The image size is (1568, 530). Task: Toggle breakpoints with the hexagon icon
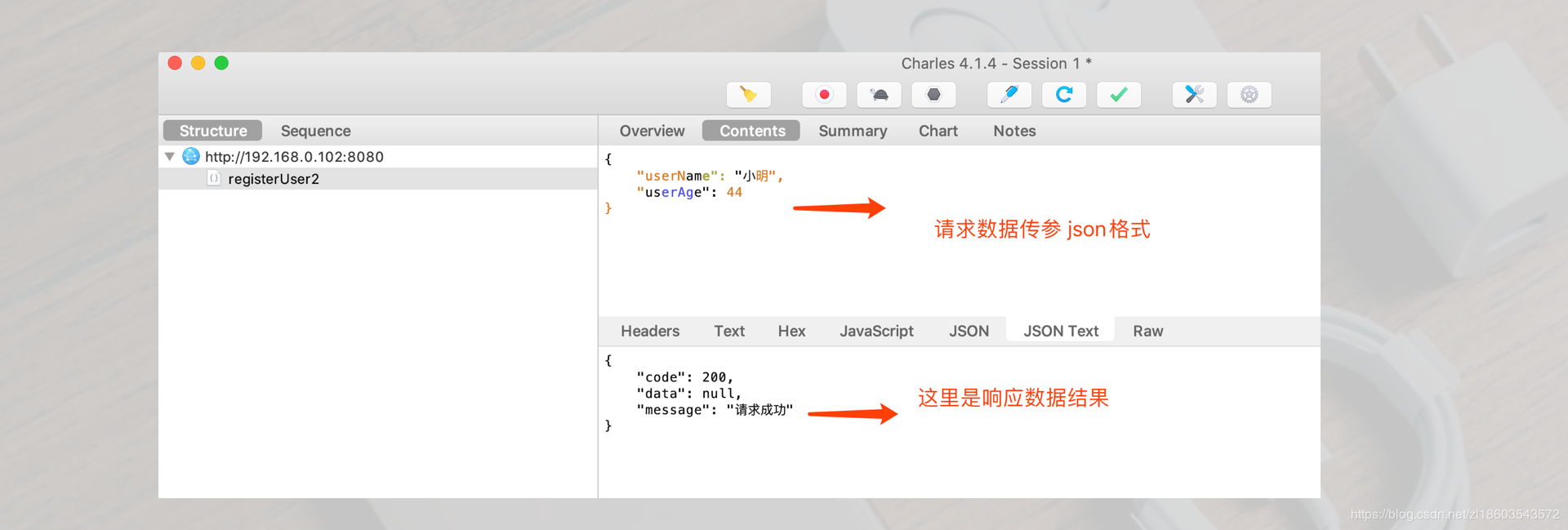[x=933, y=95]
